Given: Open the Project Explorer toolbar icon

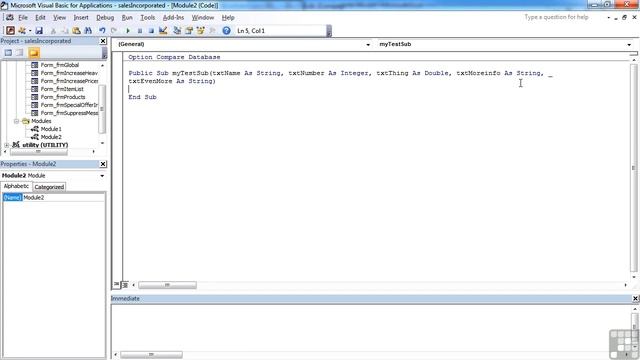Looking at the screenshot, I should (x=177, y=31).
